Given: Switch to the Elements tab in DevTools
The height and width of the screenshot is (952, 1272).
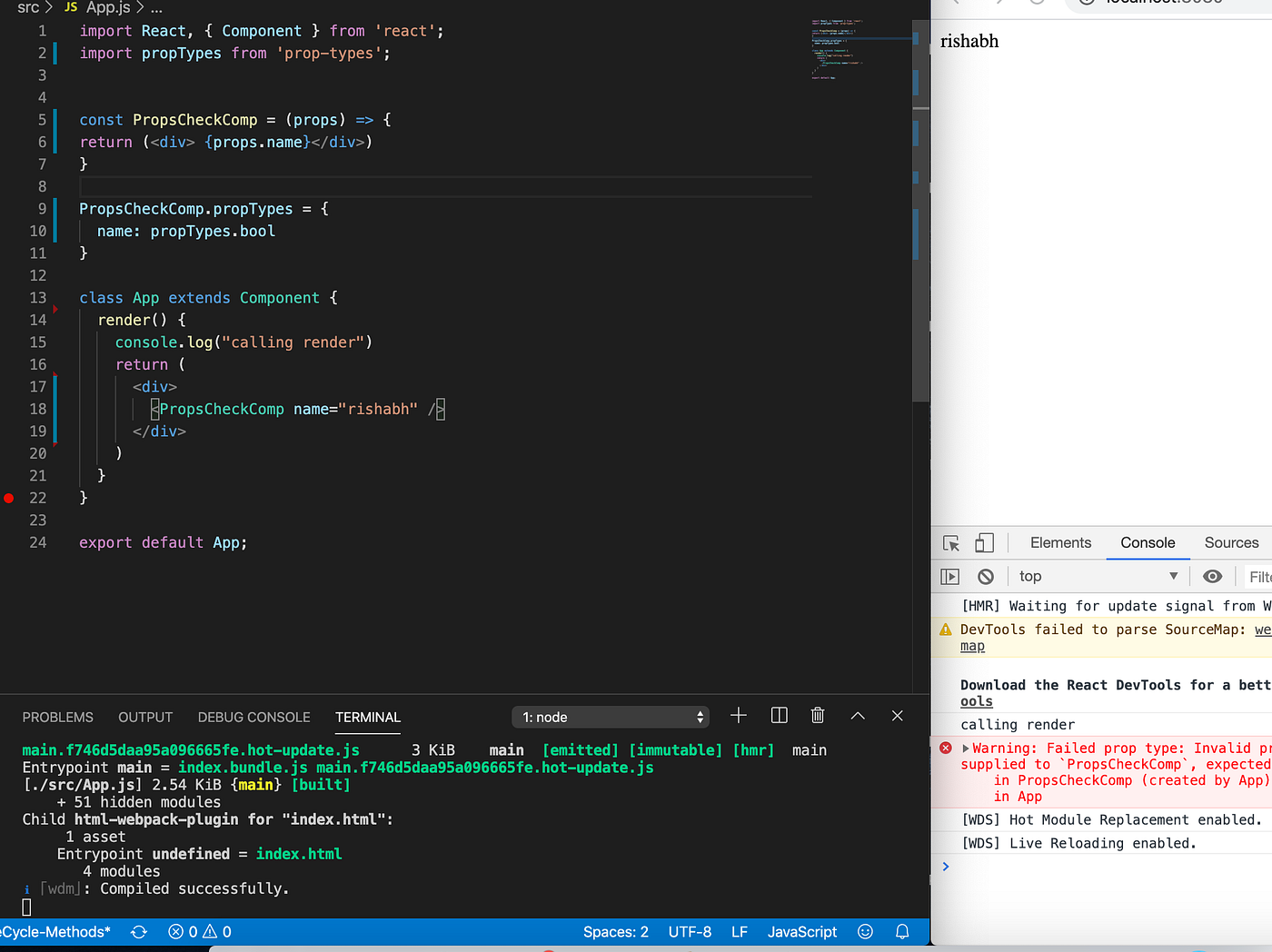Looking at the screenshot, I should (1059, 541).
